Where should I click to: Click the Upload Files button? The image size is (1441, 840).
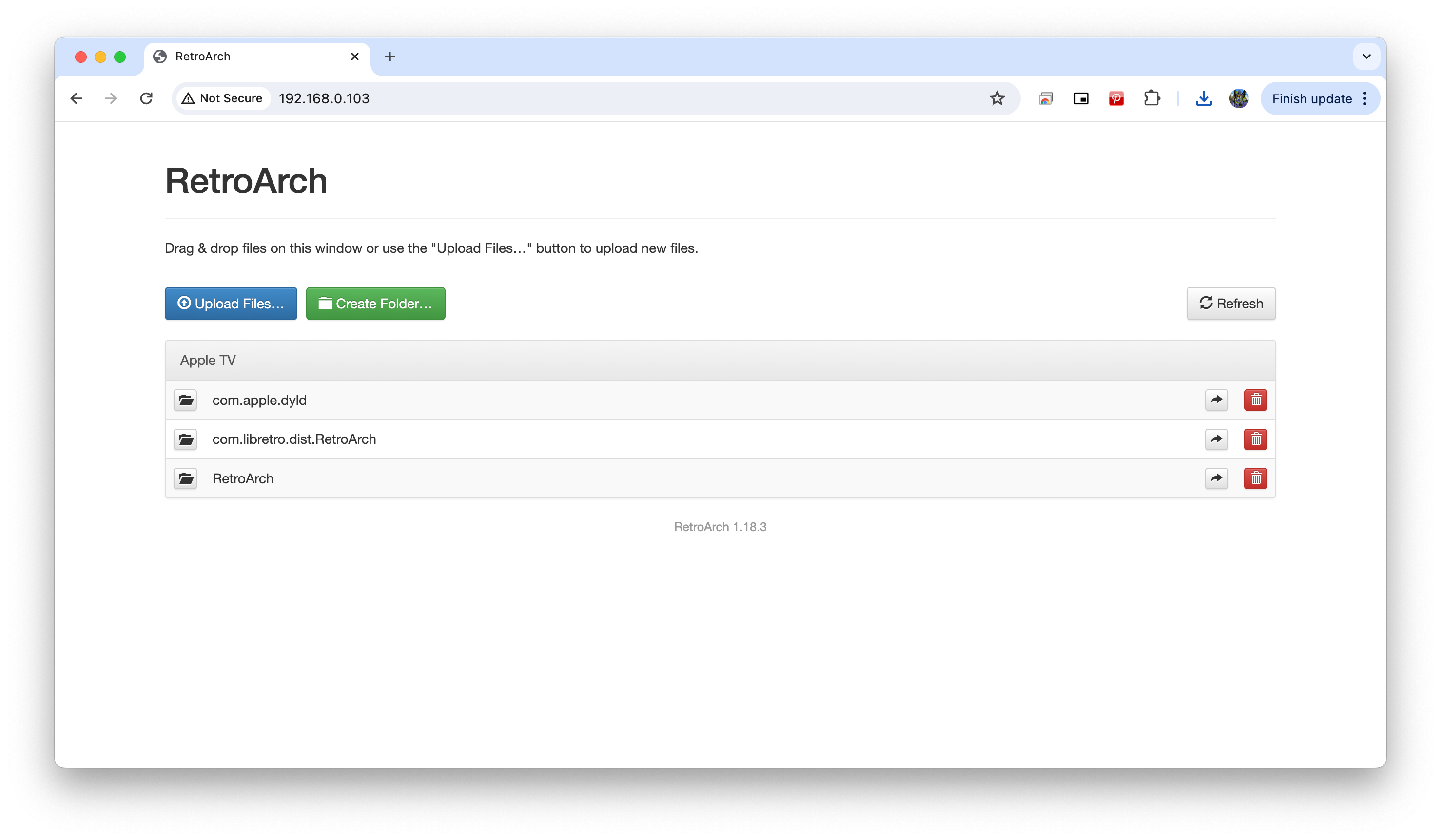(x=231, y=303)
